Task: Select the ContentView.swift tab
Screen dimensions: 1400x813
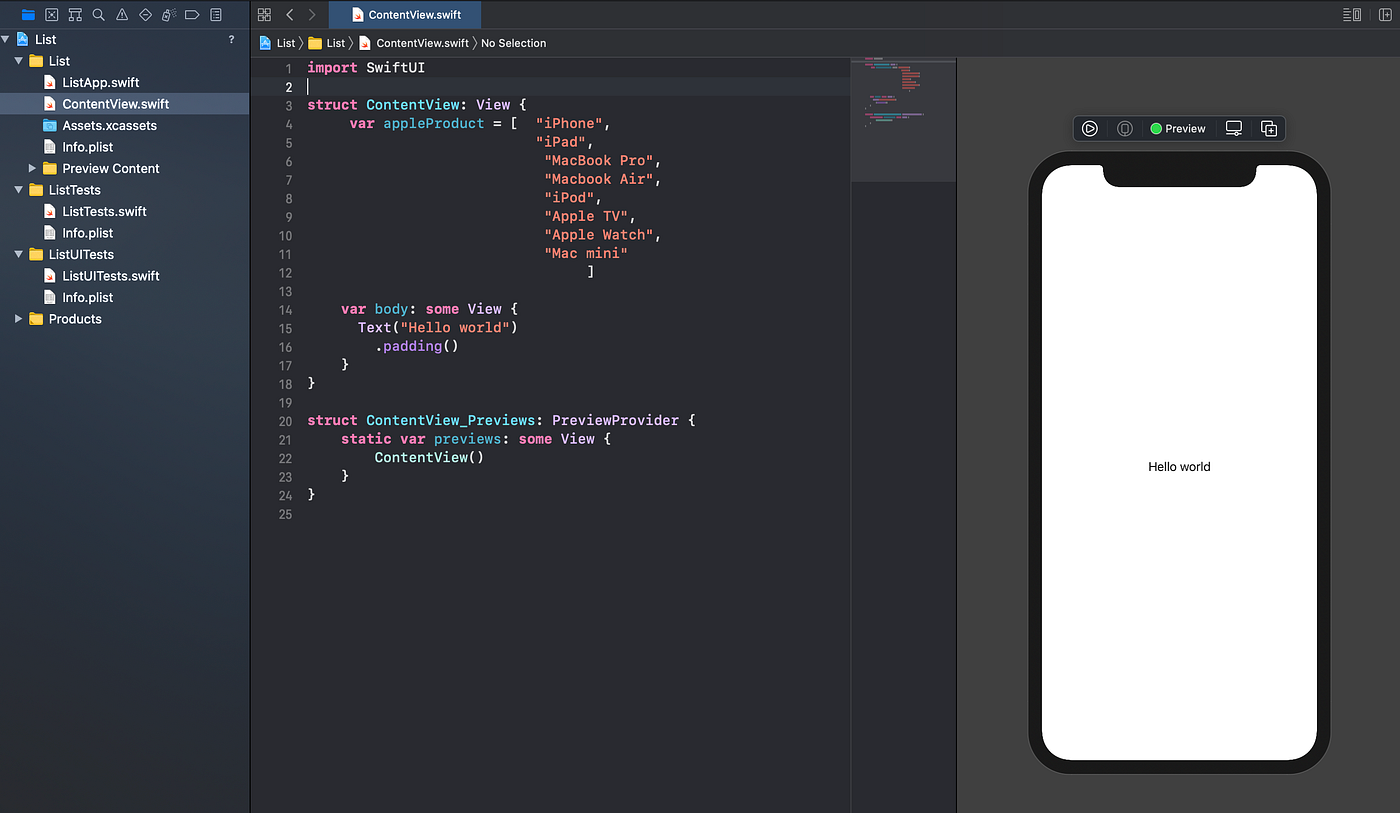Action: 405,15
